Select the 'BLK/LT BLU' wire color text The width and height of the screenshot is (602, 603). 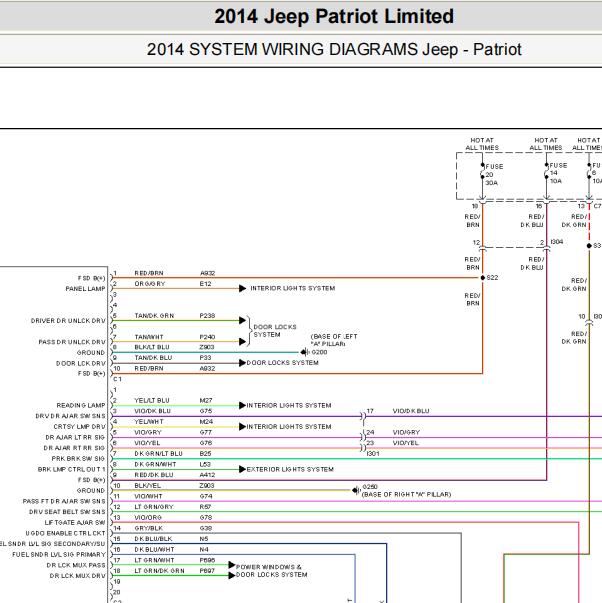coord(152,347)
